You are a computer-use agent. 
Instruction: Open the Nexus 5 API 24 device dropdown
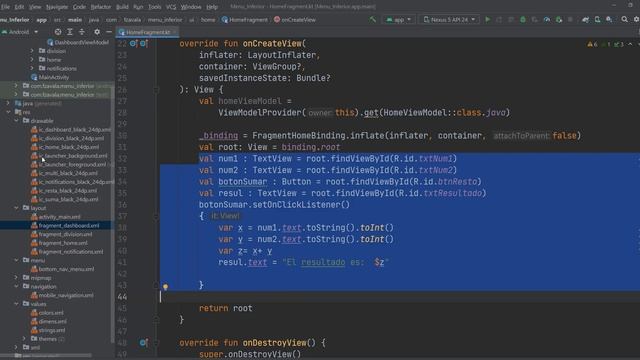click(x=449, y=19)
